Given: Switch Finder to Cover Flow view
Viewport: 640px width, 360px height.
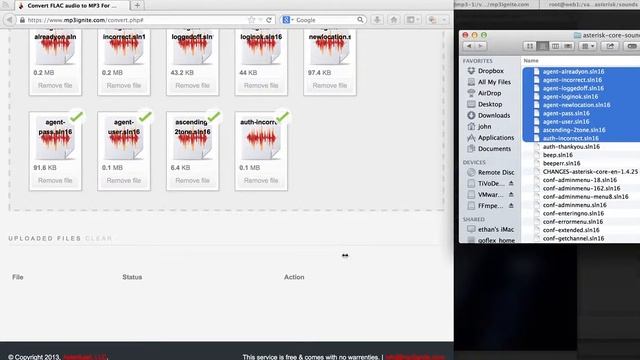Looking at the screenshot, I should pyautogui.click(x=568, y=46).
